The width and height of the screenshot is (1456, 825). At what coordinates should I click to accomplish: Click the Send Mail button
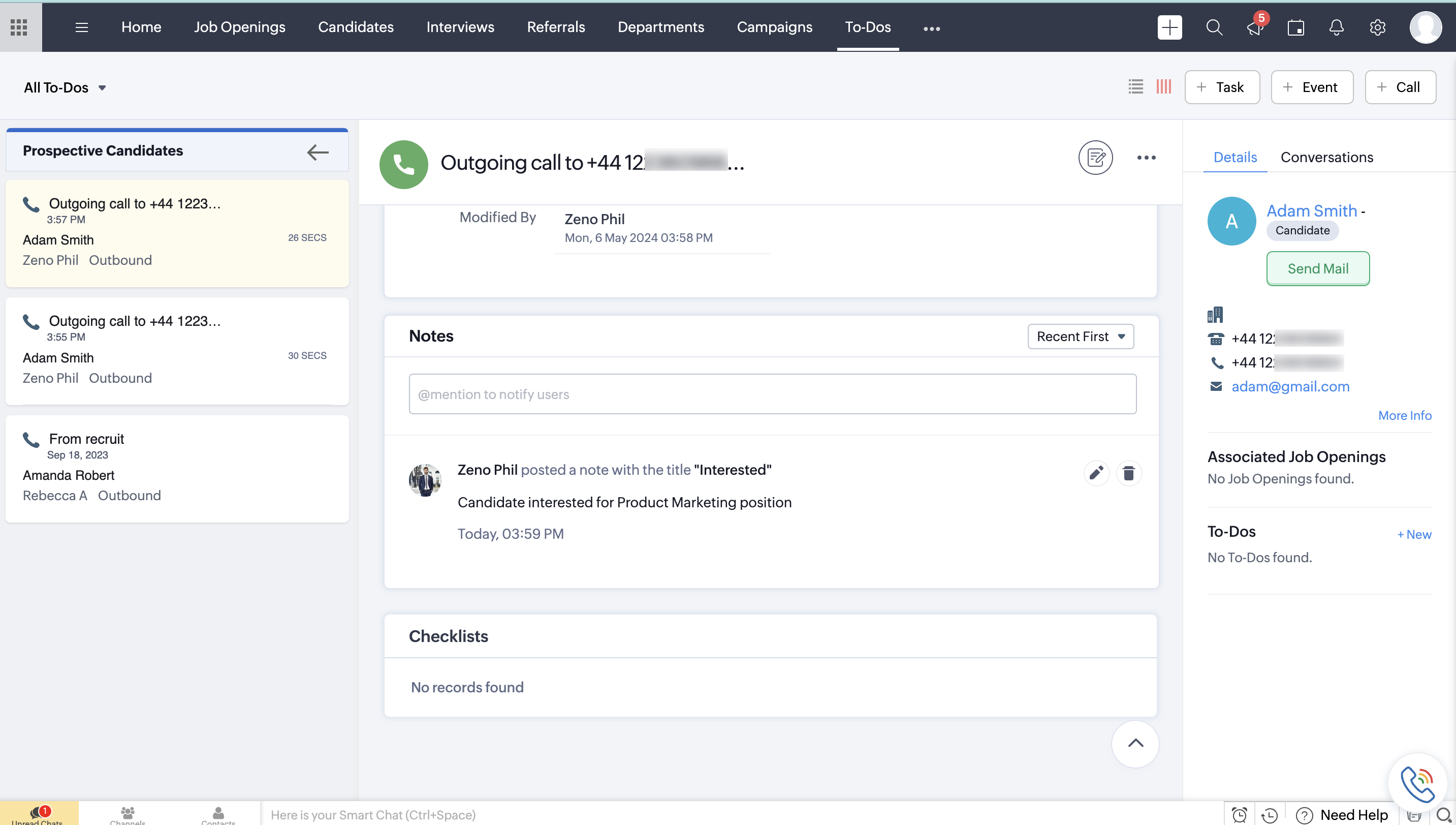click(1317, 268)
